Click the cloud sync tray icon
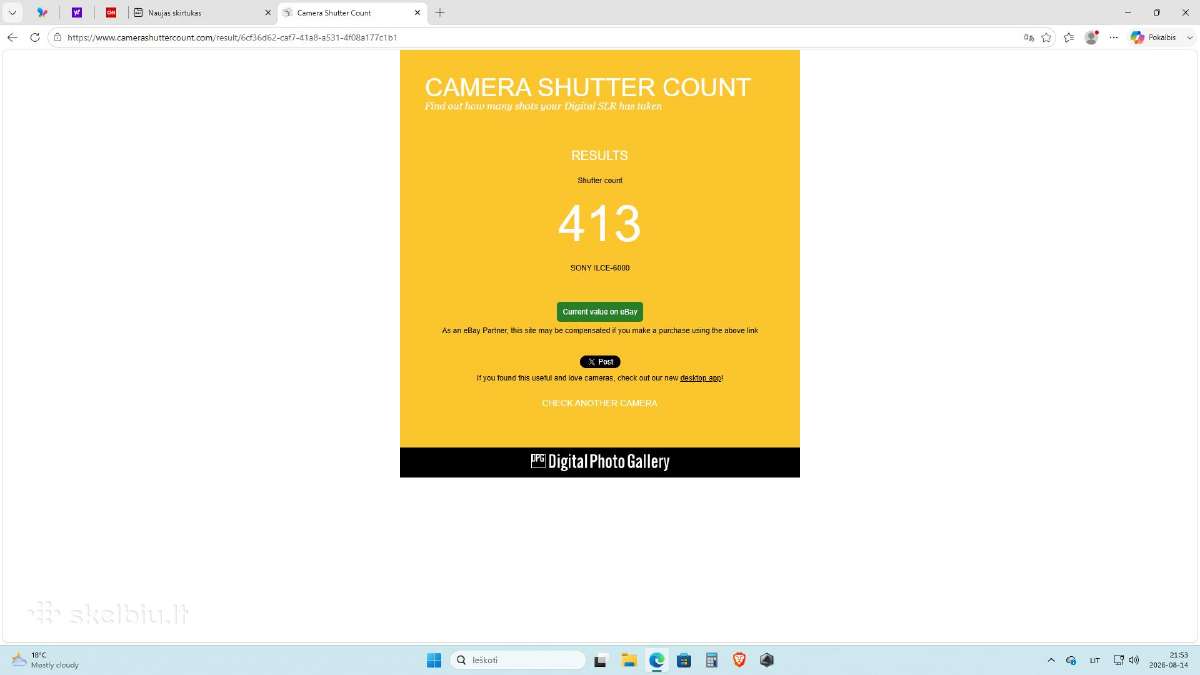The image size is (1200, 675). [x=1071, y=660]
